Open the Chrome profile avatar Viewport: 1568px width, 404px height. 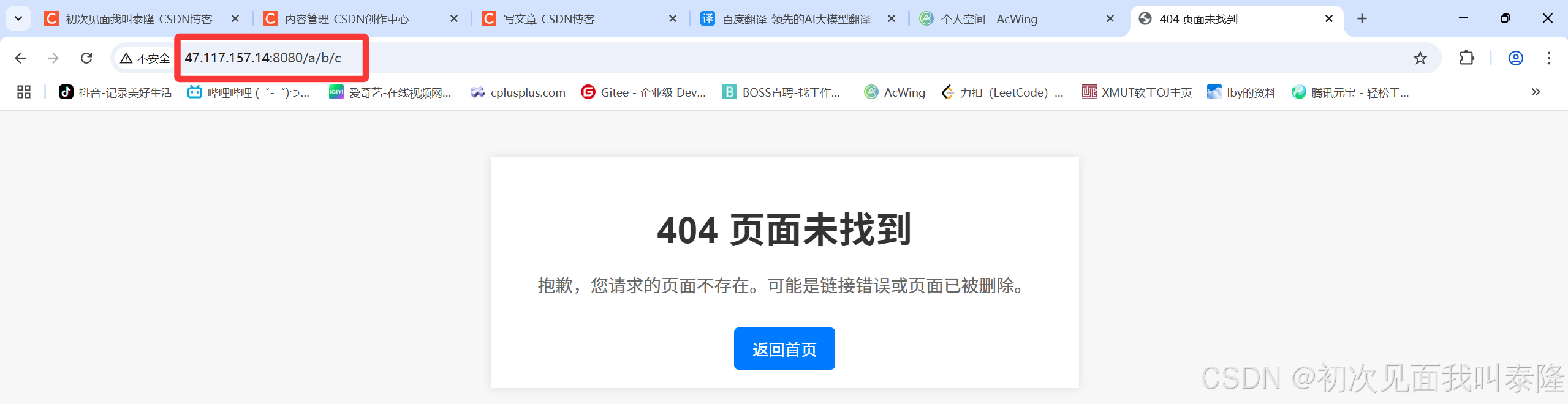tap(1515, 58)
